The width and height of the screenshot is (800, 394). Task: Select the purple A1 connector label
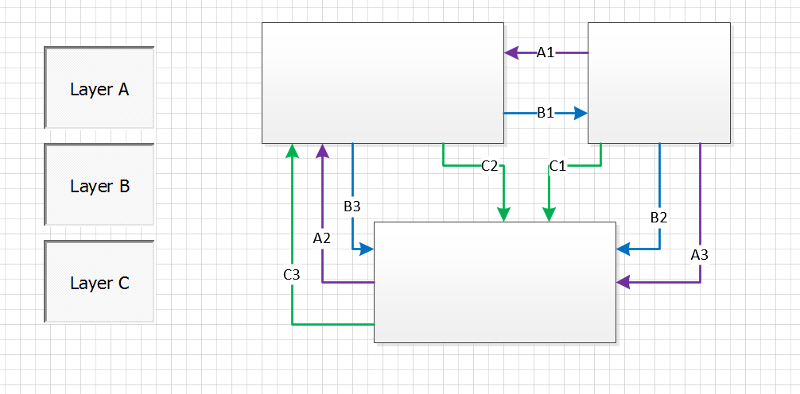click(x=545, y=52)
